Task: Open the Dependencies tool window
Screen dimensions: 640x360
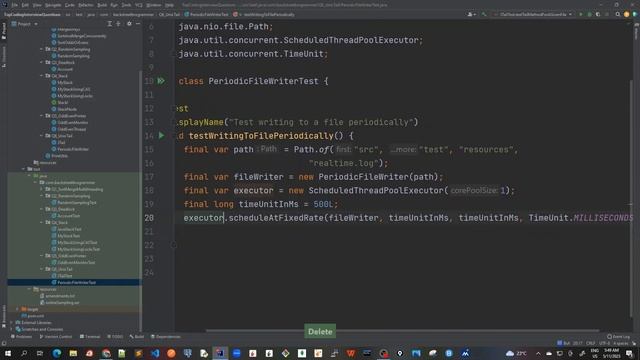Action: pos(166,337)
